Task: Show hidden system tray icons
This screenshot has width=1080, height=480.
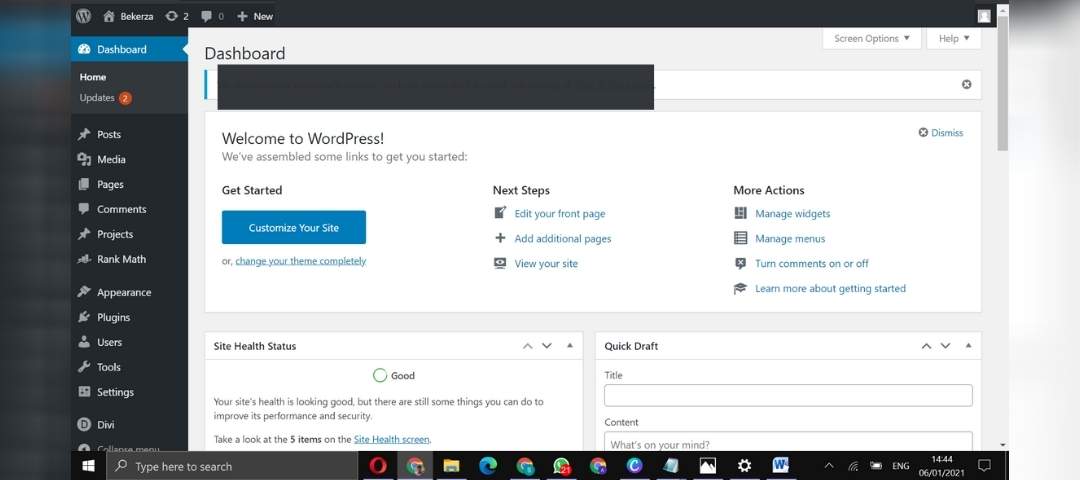Action: click(x=829, y=466)
